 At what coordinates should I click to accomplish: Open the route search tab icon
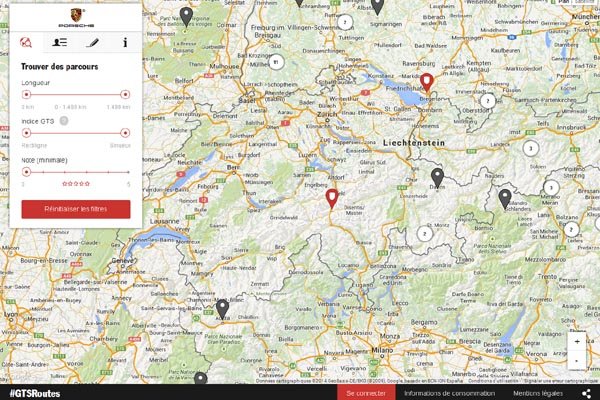pyautogui.click(x=26, y=42)
